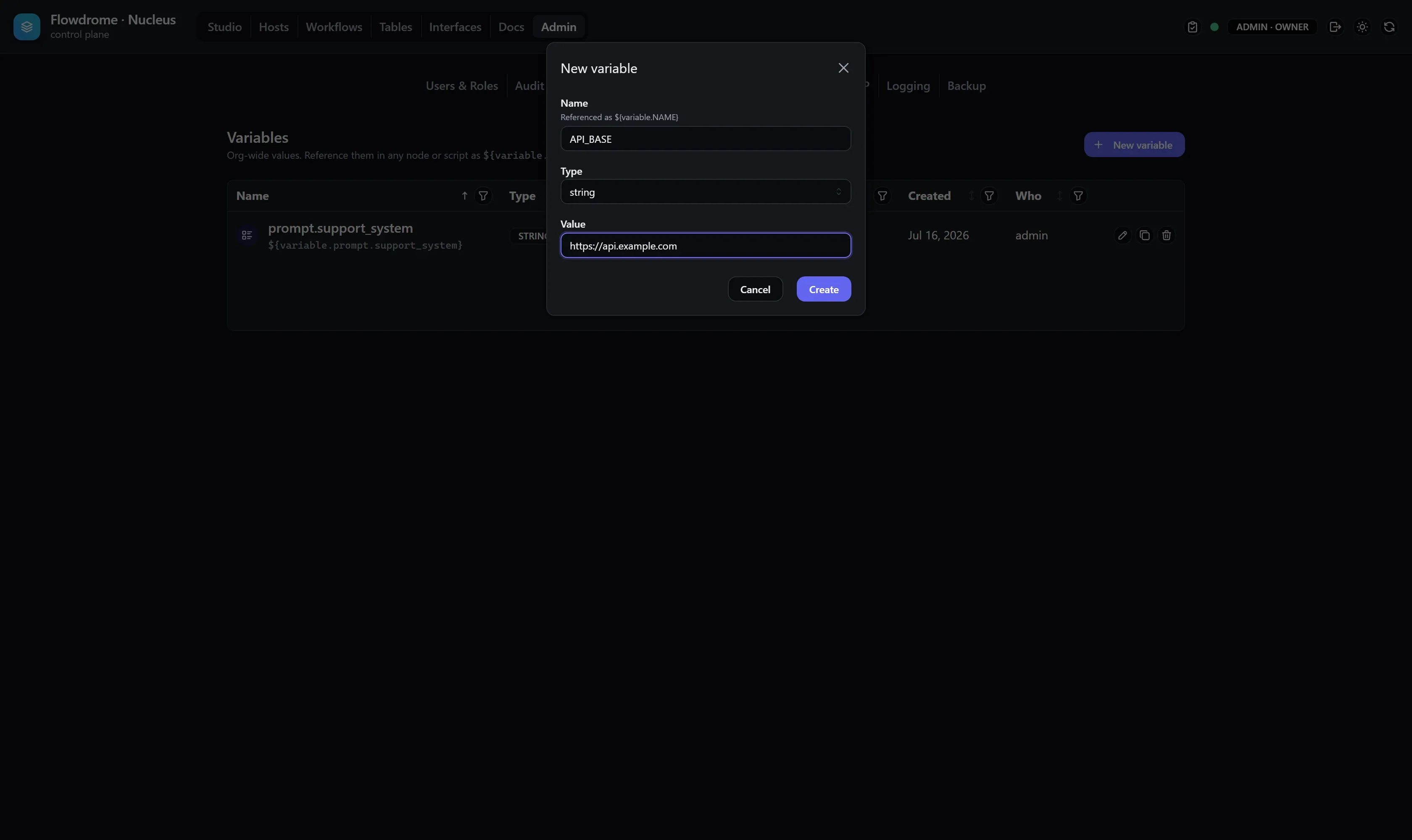Switch to the Interfaces tab

[455, 26]
